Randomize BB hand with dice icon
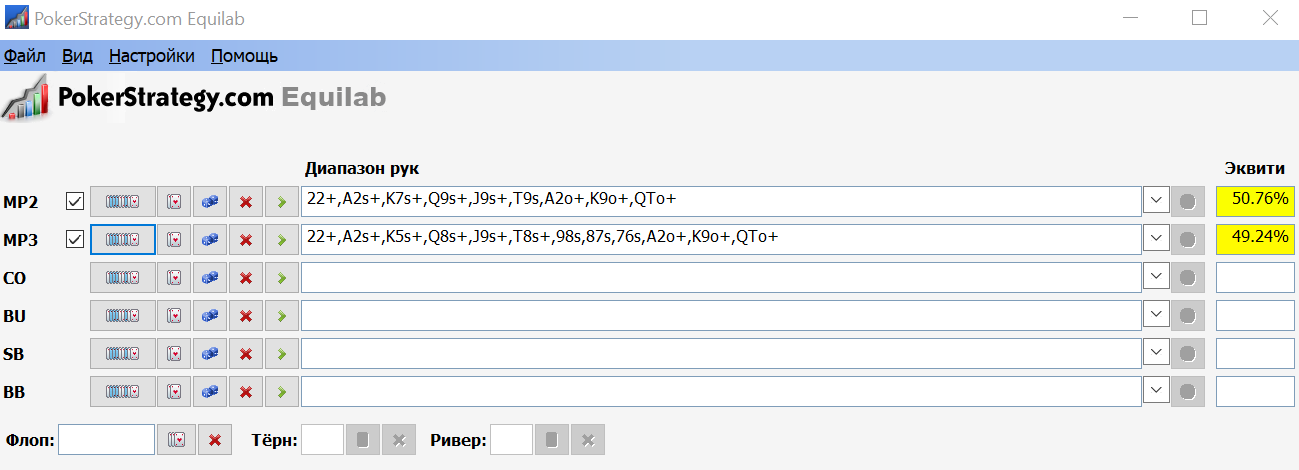 (x=210, y=392)
